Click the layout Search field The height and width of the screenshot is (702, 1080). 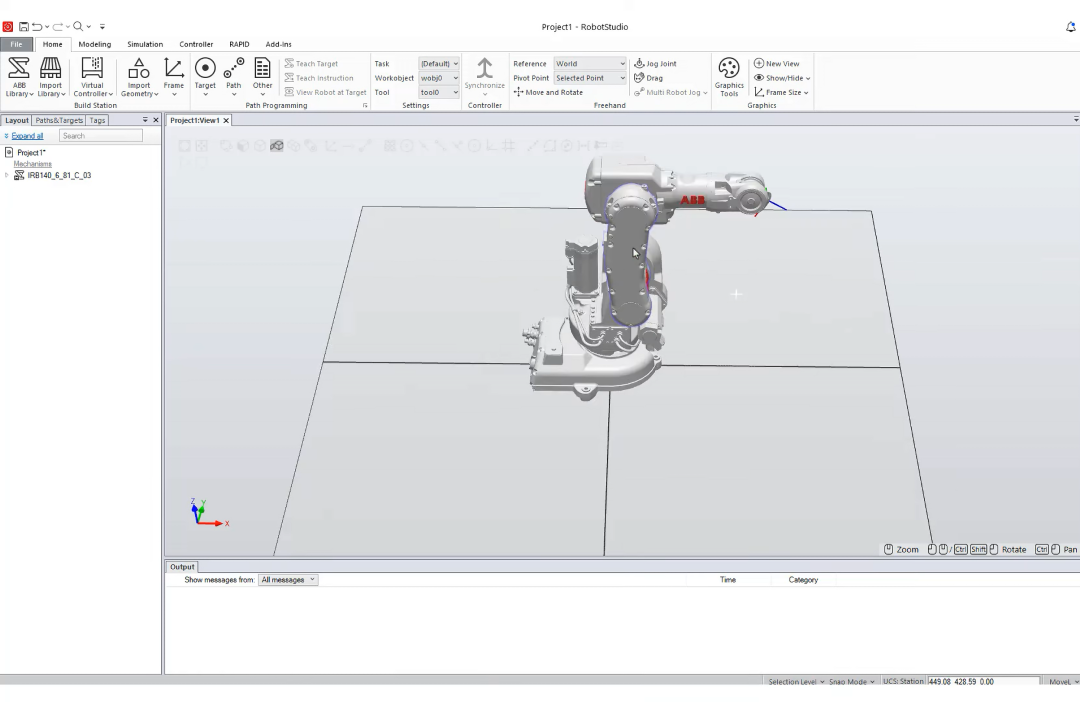pyautogui.click(x=101, y=136)
